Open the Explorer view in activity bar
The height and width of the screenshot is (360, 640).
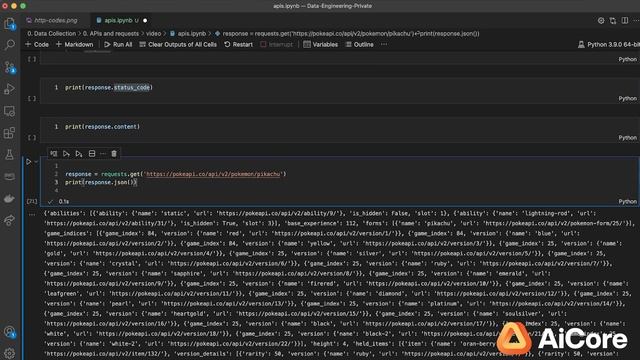click(9, 24)
